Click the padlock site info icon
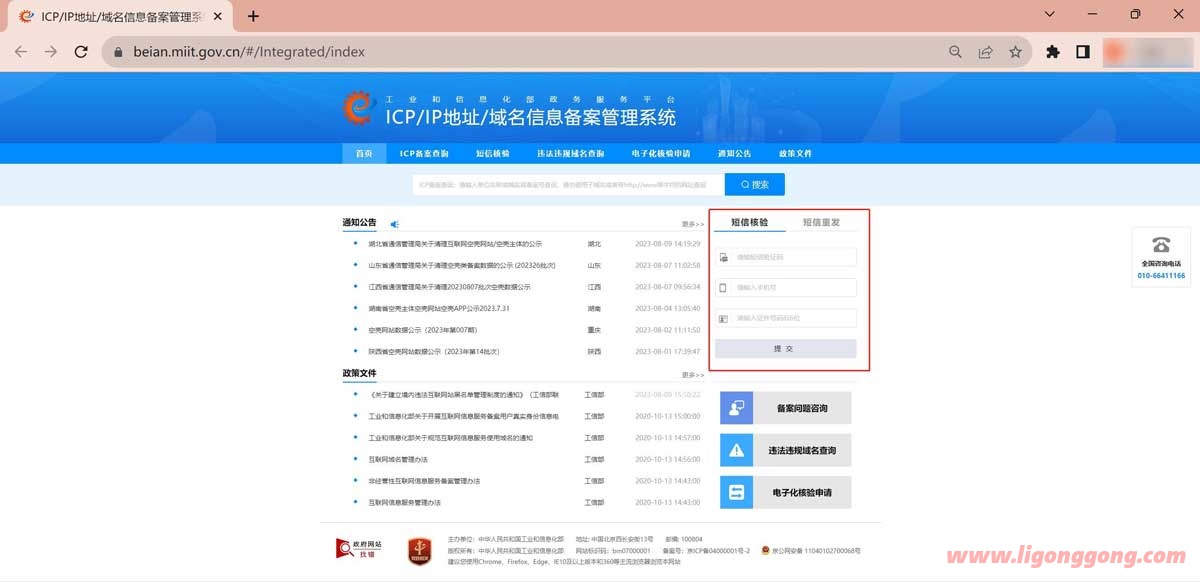The width and height of the screenshot is (1200, 582). [x=118, y=52]
